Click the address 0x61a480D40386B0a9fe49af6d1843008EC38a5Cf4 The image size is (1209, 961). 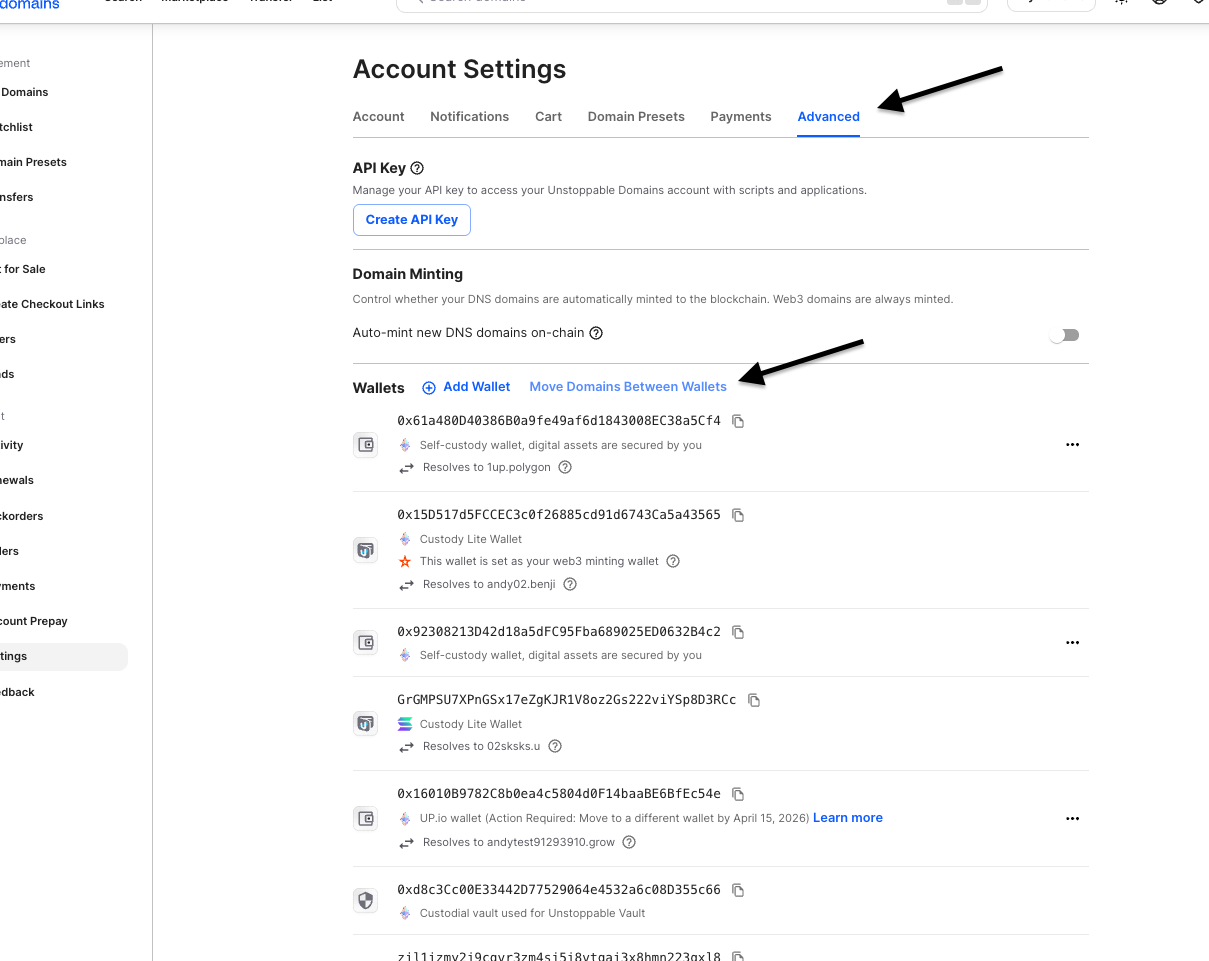(559, 421)
